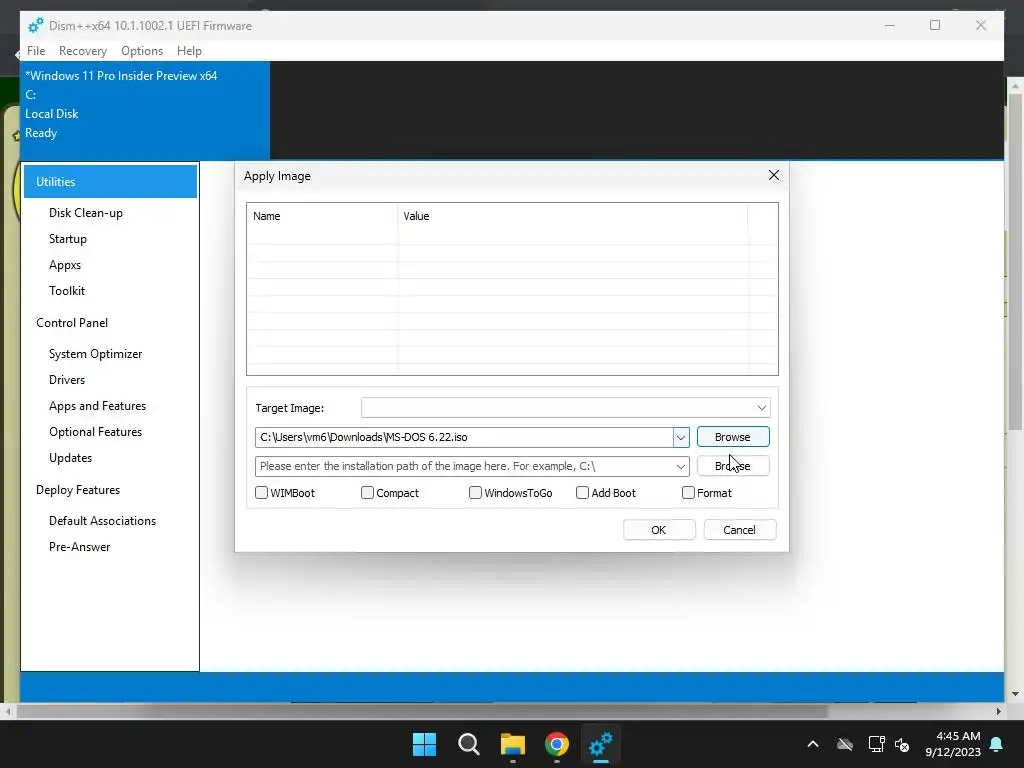Open the Appxs section

[65, 265]
